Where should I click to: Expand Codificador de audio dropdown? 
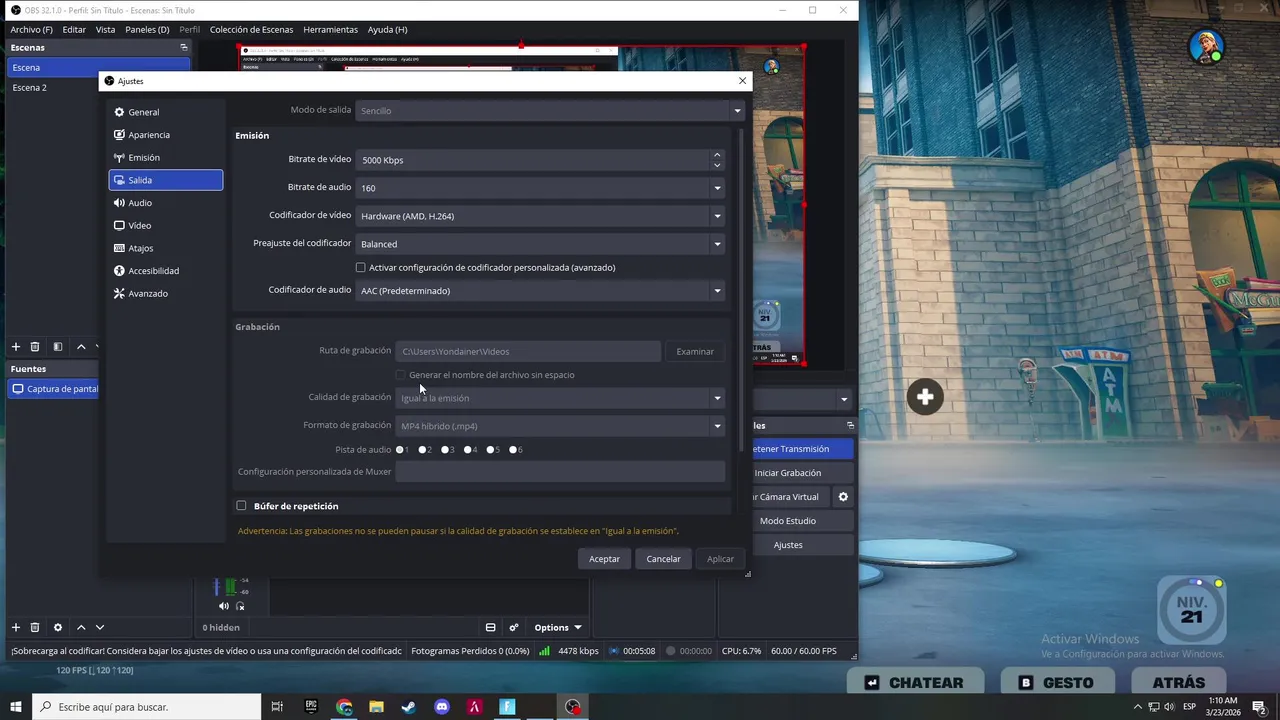[540, 291]
